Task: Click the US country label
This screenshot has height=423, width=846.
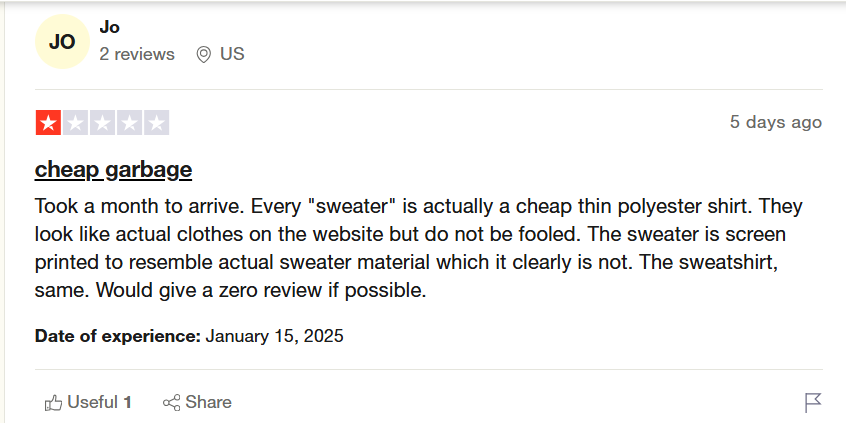Action: tap(232, 54)
